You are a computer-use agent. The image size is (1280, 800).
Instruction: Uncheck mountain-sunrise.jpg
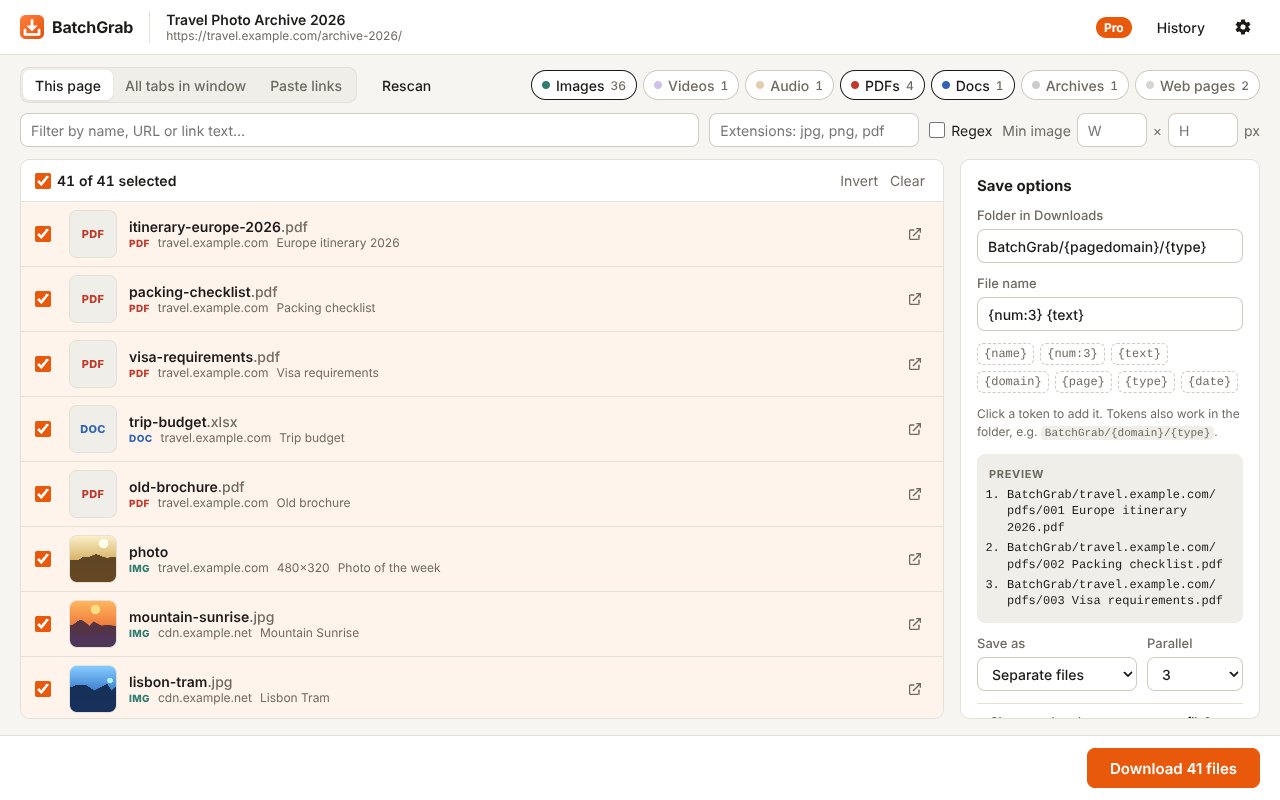[x=43, y=624]
